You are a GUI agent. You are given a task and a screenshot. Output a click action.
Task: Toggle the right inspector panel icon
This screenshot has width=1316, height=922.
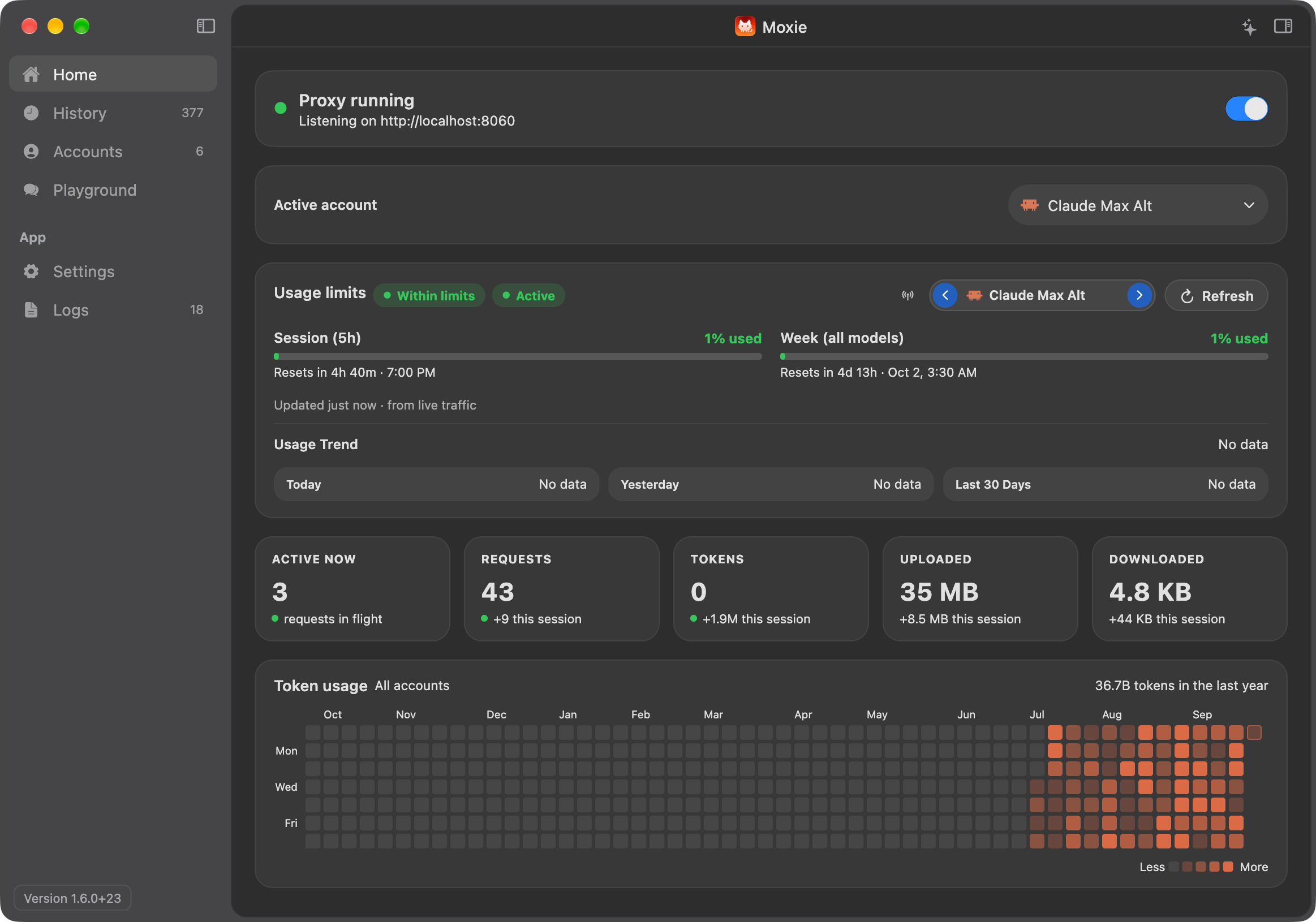[x=1283, y=27]
